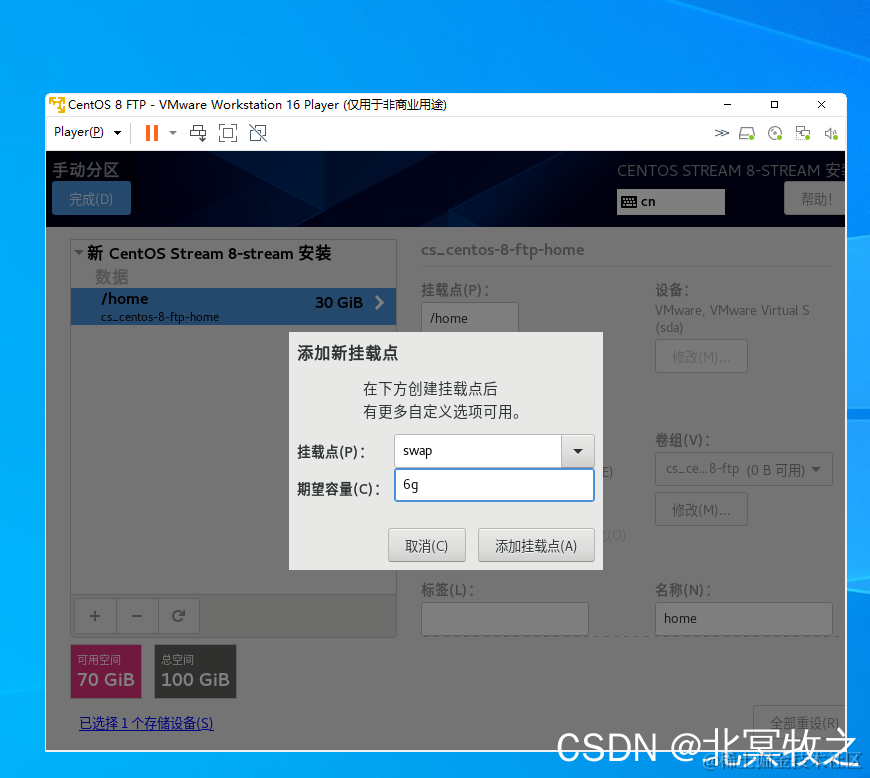Send Ctrl+Alt+Del to the virtual machine
This screenshot has height=778, width=870.
198,133
